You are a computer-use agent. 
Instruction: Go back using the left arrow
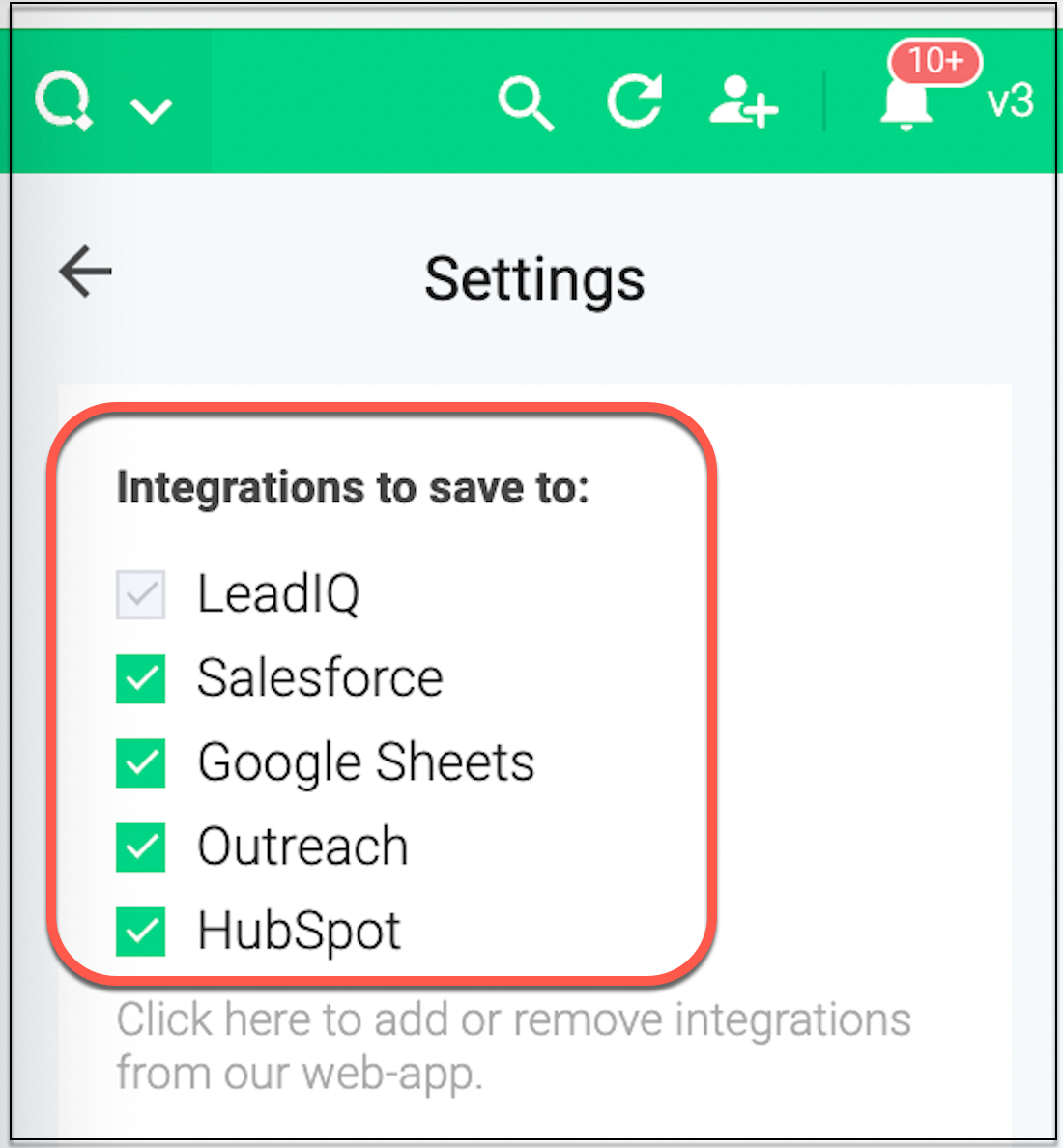coord(85,272)
